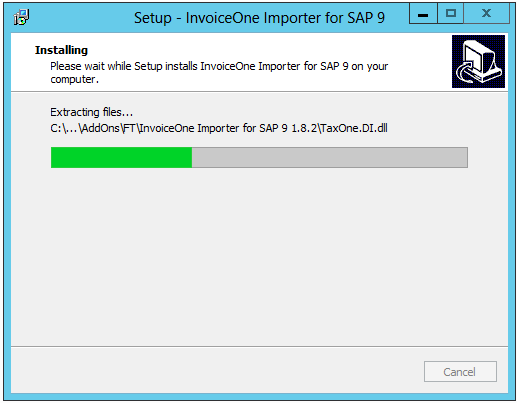Close the Setup window

pyautogui.click(x=486, y=14)
